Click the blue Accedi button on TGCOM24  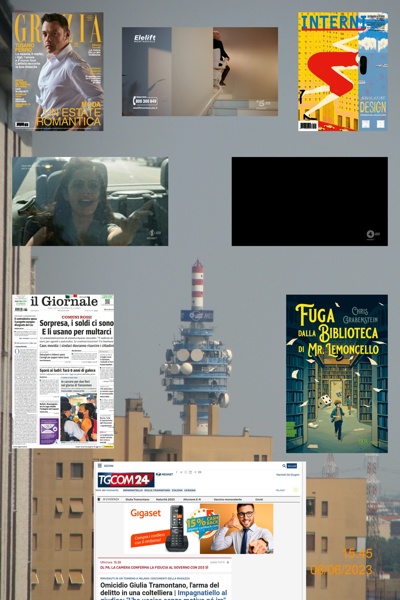(x=292, y=466)
